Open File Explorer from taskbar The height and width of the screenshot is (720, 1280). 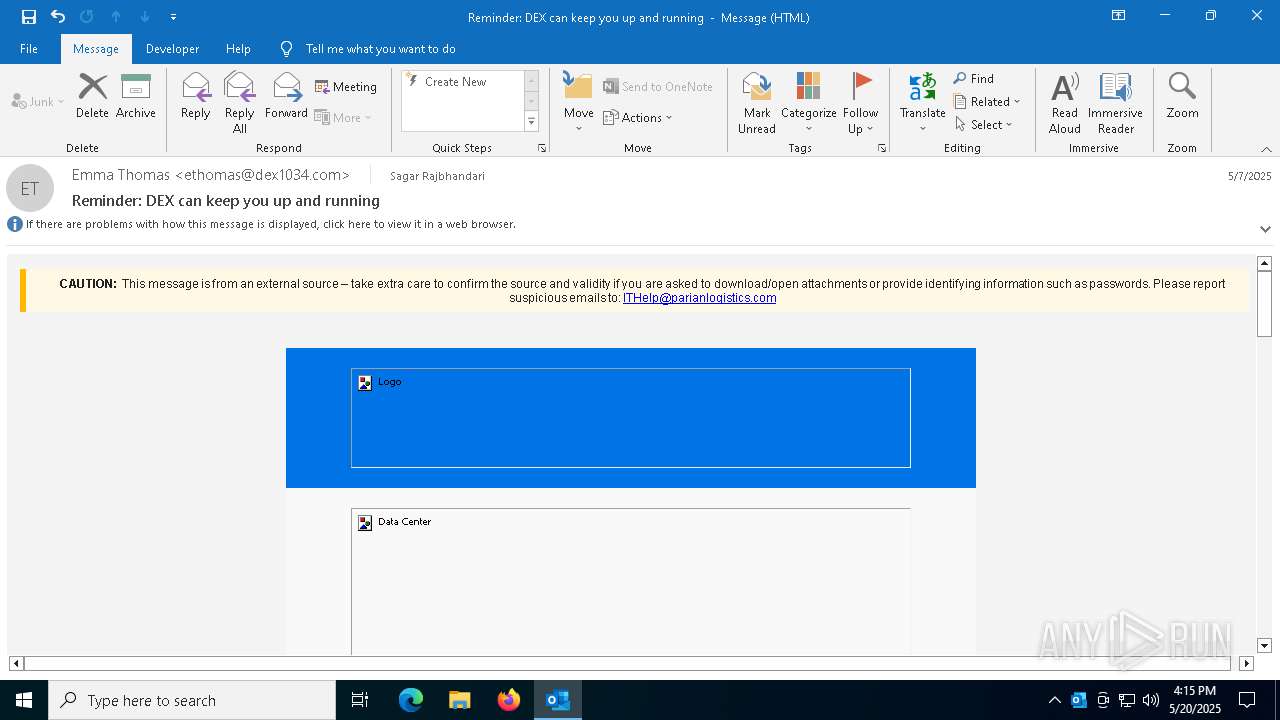[x=460, y=700]
